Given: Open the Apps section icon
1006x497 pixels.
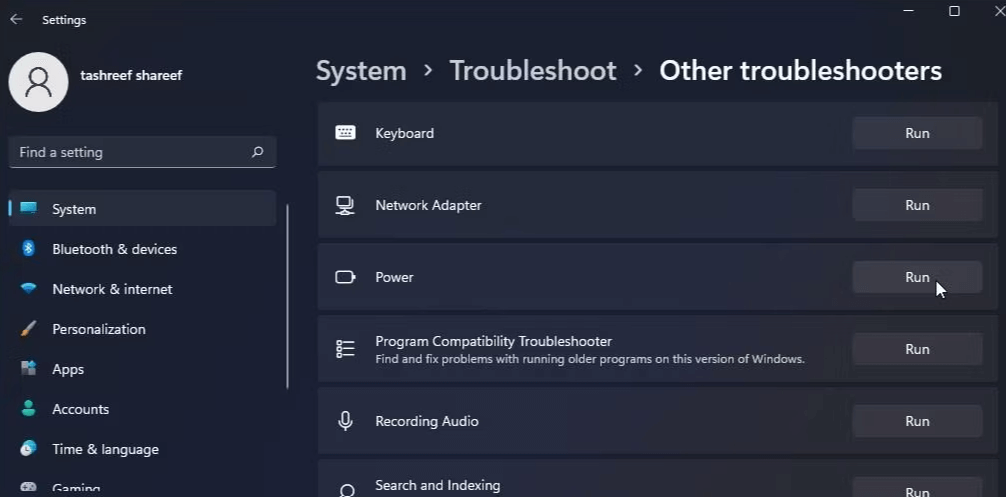Looking at the screenshot, I should pyautogui.click(x=29, y=369).
